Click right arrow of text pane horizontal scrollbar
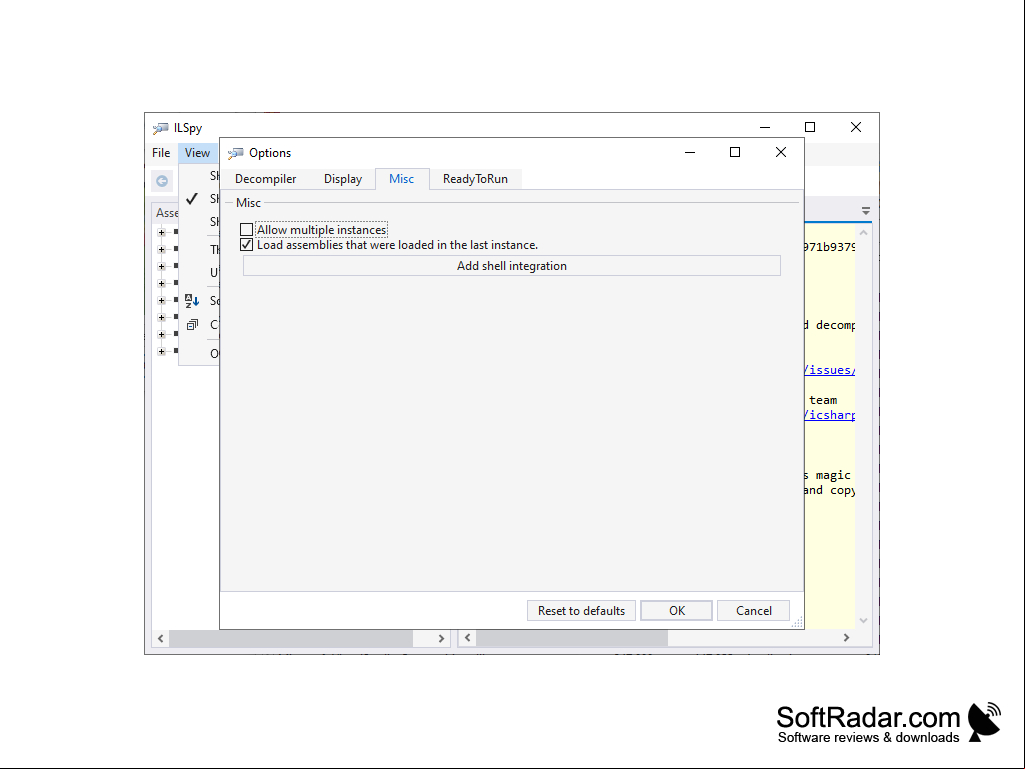Viewport: 1025px width, 769px height. click(x=847, y=638)
